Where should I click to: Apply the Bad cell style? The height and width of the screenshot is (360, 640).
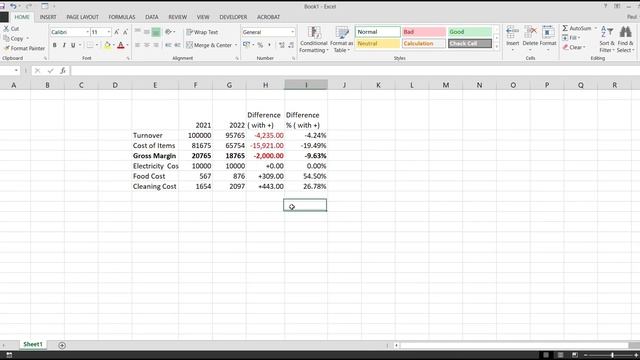point(424,32)
